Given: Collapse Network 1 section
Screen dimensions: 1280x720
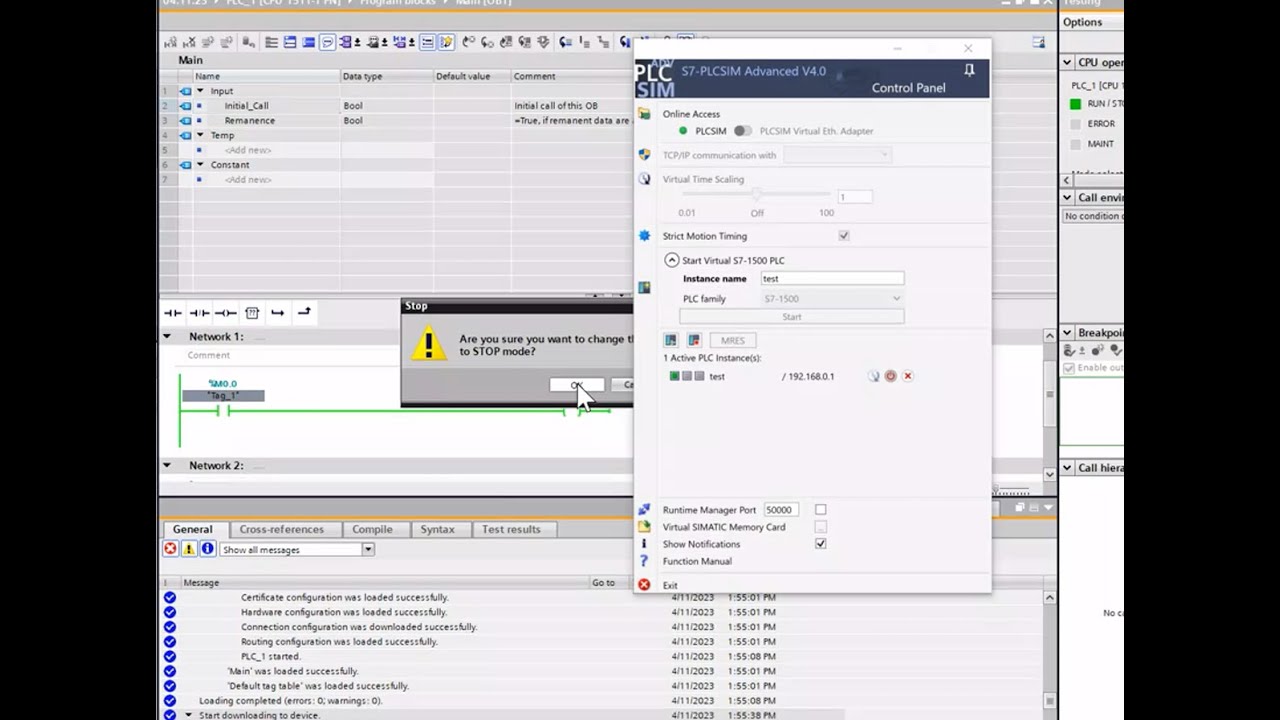Looking at the screenshot, I should pyautogui.click(x=167, y=337).
